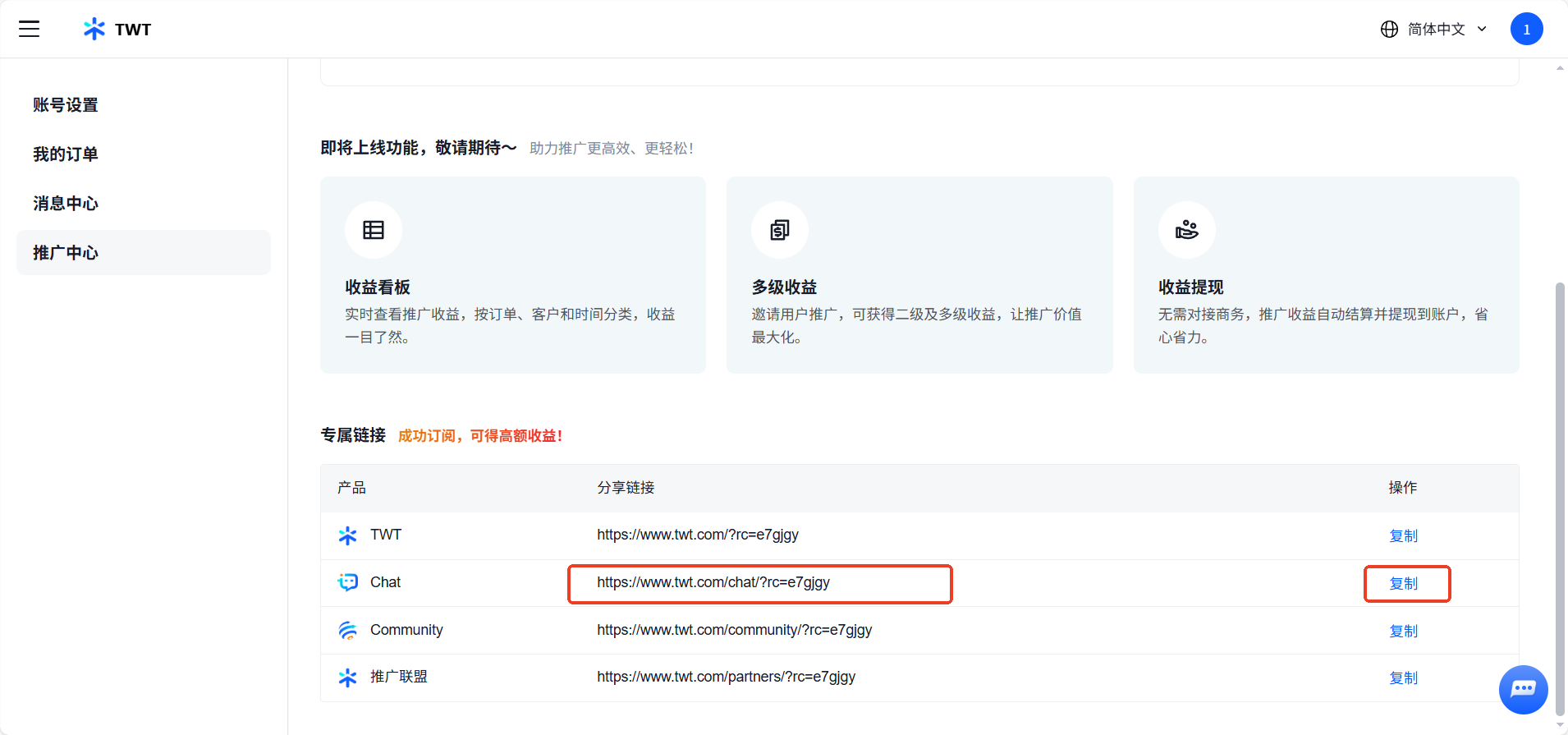Screen dimensions: 1568x735
Task: Copy the Community share link
Action: coord(1403,631)
